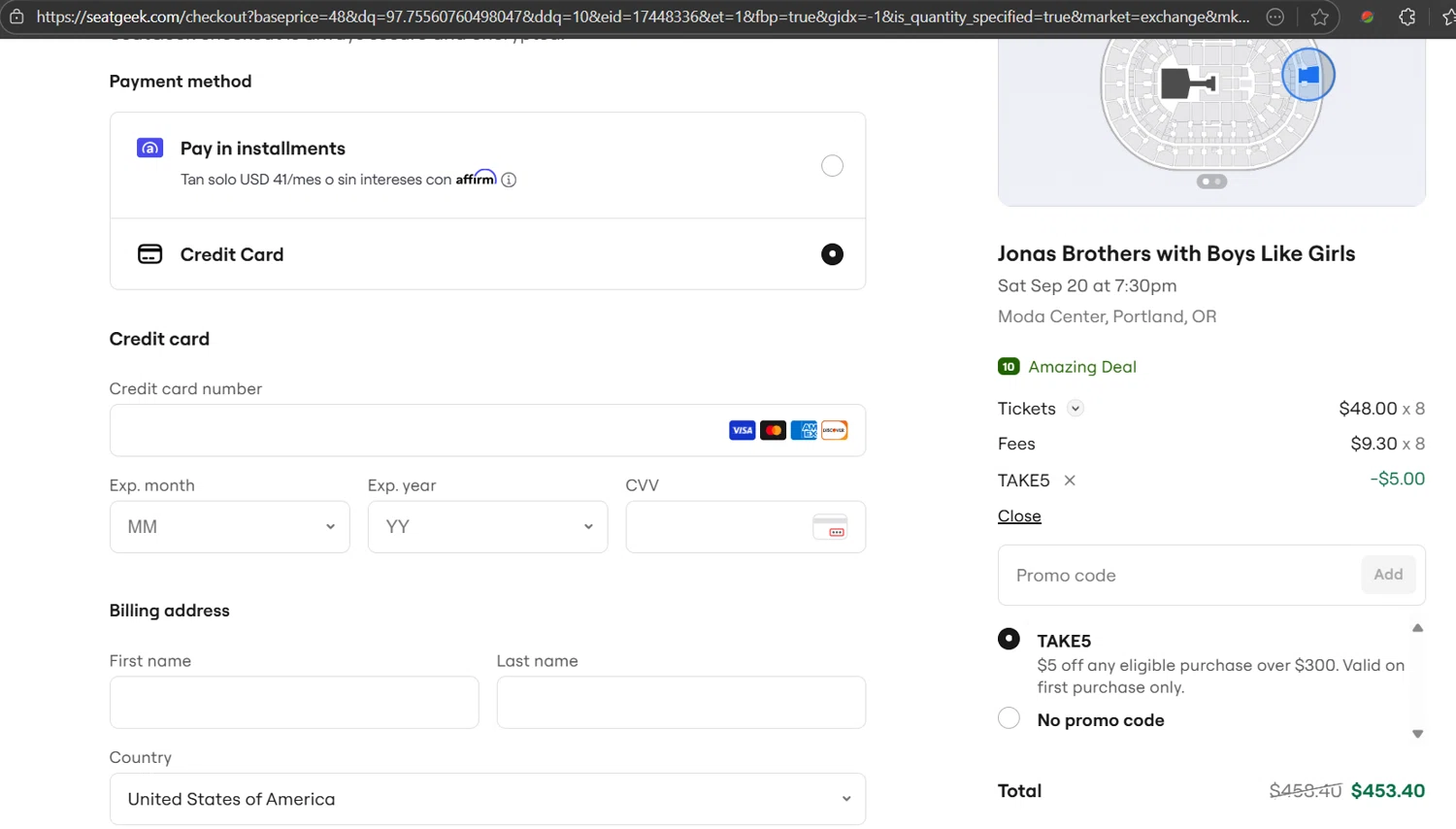Image resolution: width=1456 pixels, height=829 pixels.
Task: Click the Affirm info icon
Action: pos(509,180)
